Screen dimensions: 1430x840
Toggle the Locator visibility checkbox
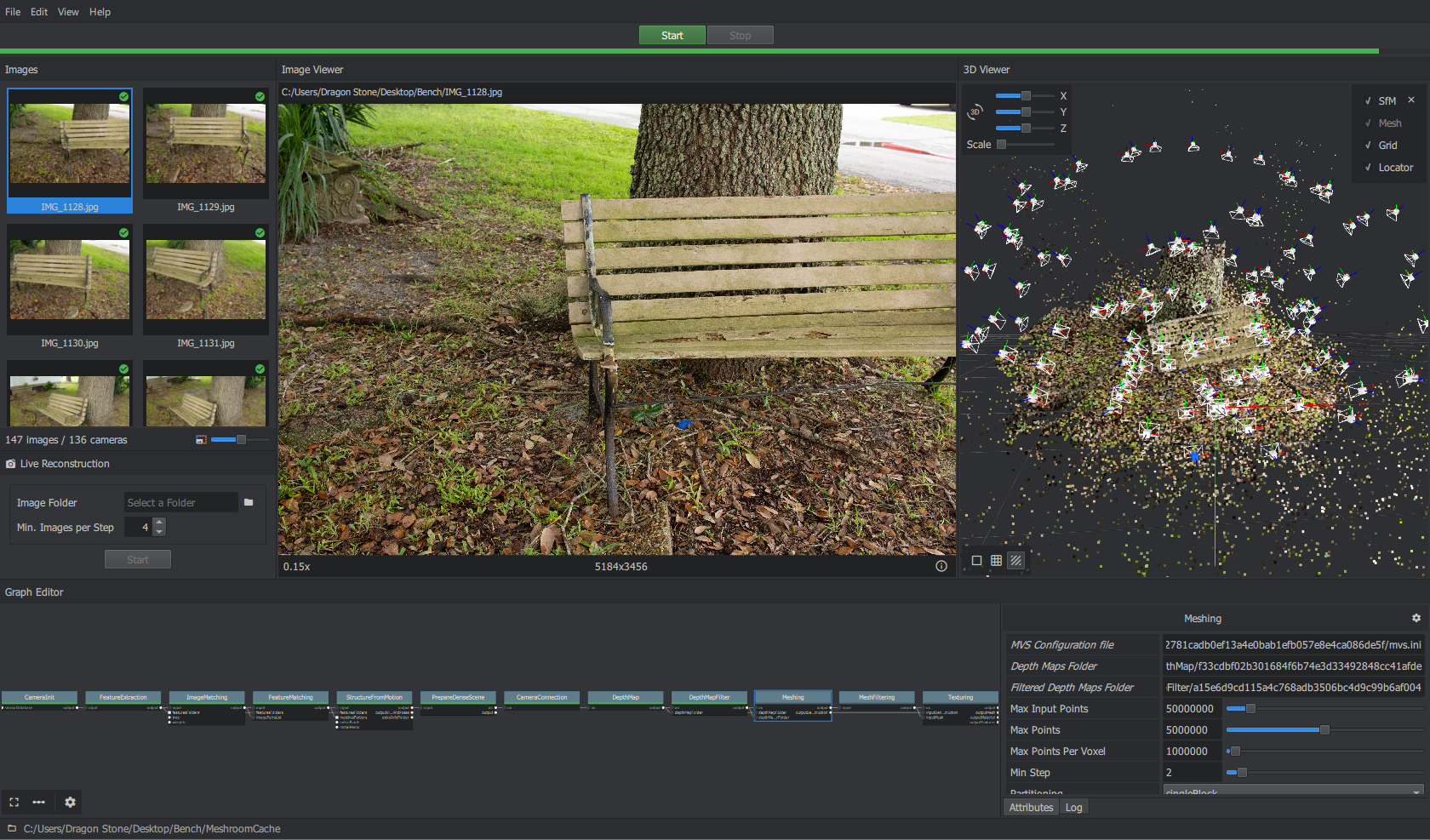click(x=1368, y=168)
